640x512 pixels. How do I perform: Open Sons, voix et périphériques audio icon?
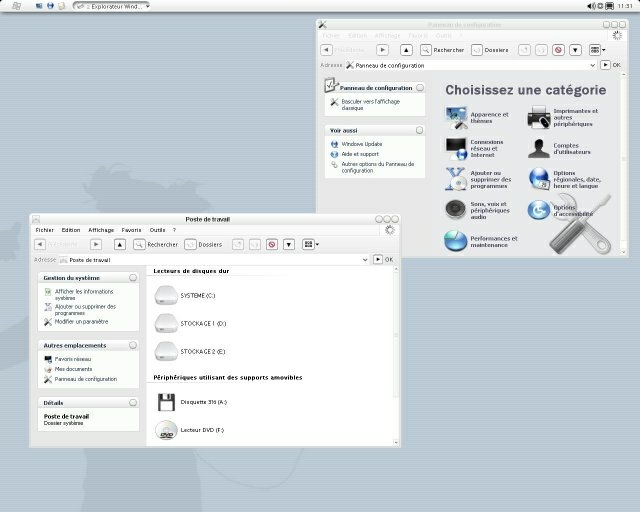click(456, 210)
